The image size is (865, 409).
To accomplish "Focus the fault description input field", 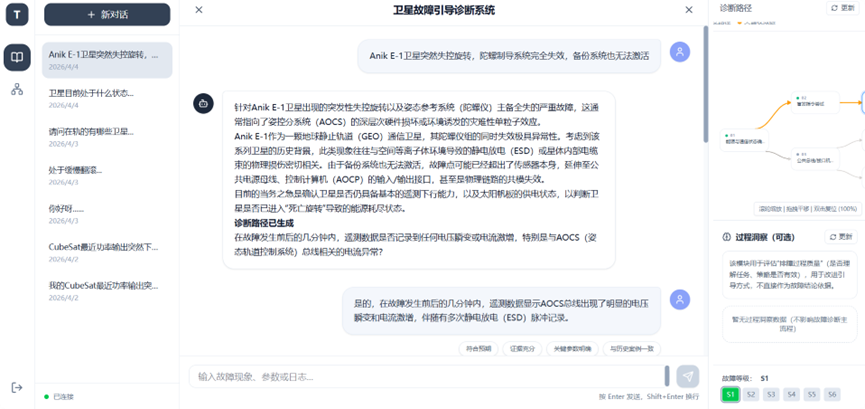I will [x=428, y=376].
